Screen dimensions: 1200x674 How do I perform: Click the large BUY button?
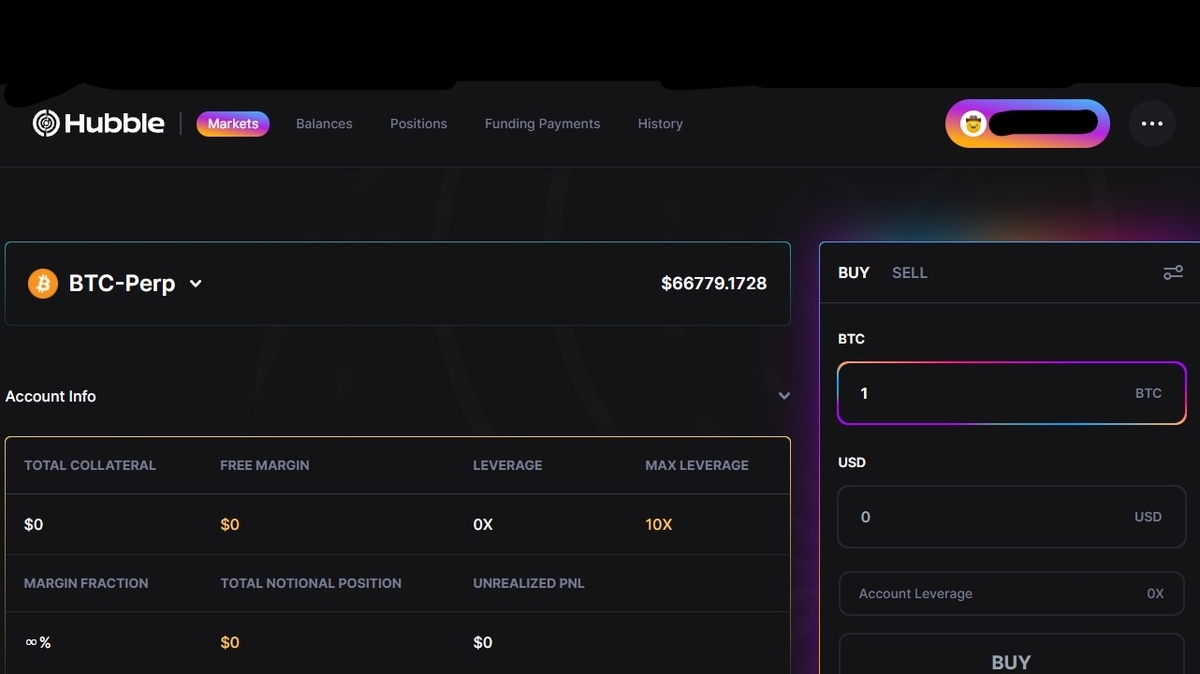click(x=1011, y=654)
